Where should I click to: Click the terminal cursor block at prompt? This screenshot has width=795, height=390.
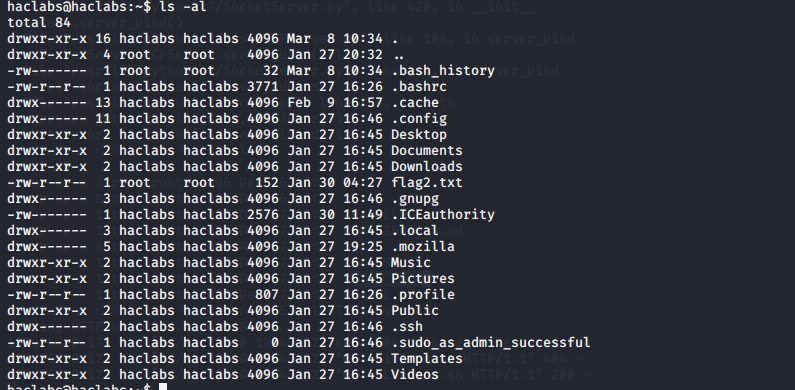(162, 387)
